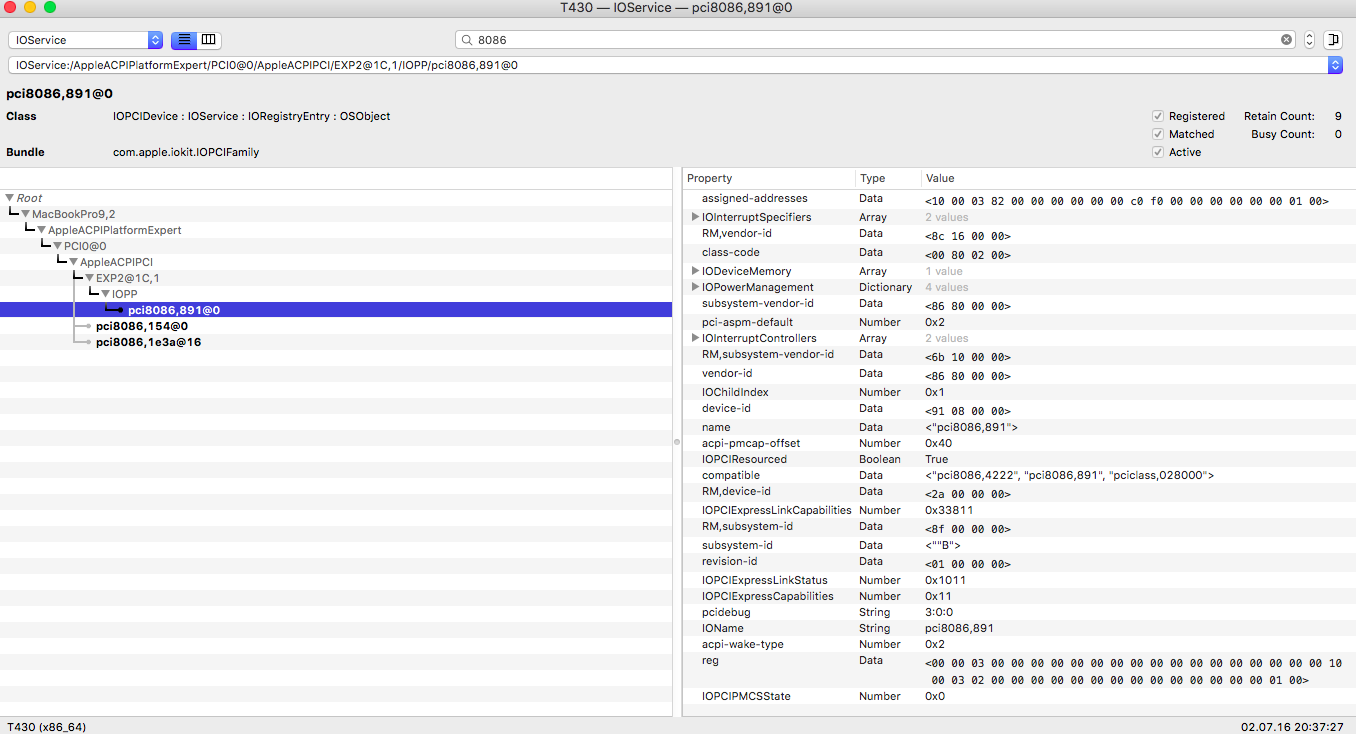The image size is (1356, 734).
Task: Toggle the Registered checkbox
Action: 1158,116
